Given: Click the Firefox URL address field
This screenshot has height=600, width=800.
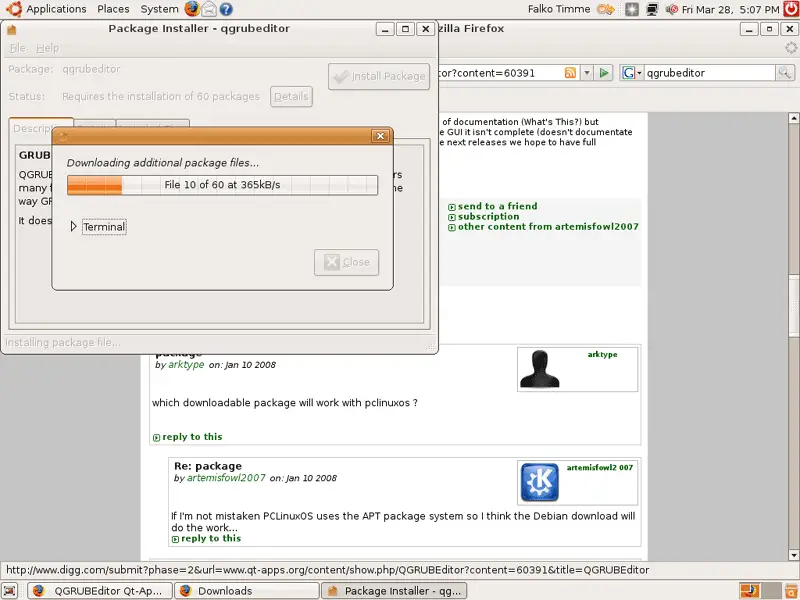Looking at the screenshot, I should pos(500,73).
